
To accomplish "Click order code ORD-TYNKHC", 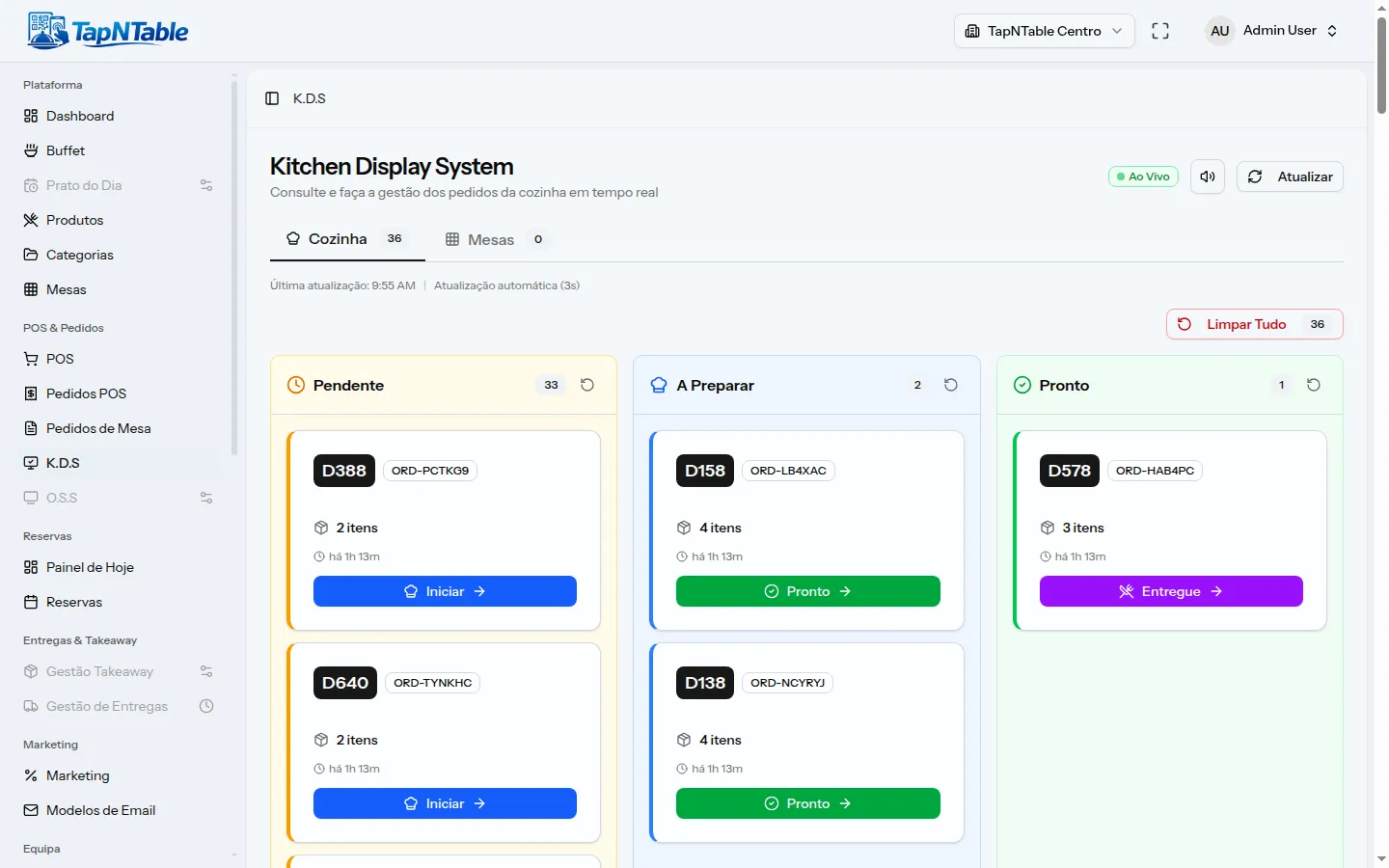I will point(432,683).
